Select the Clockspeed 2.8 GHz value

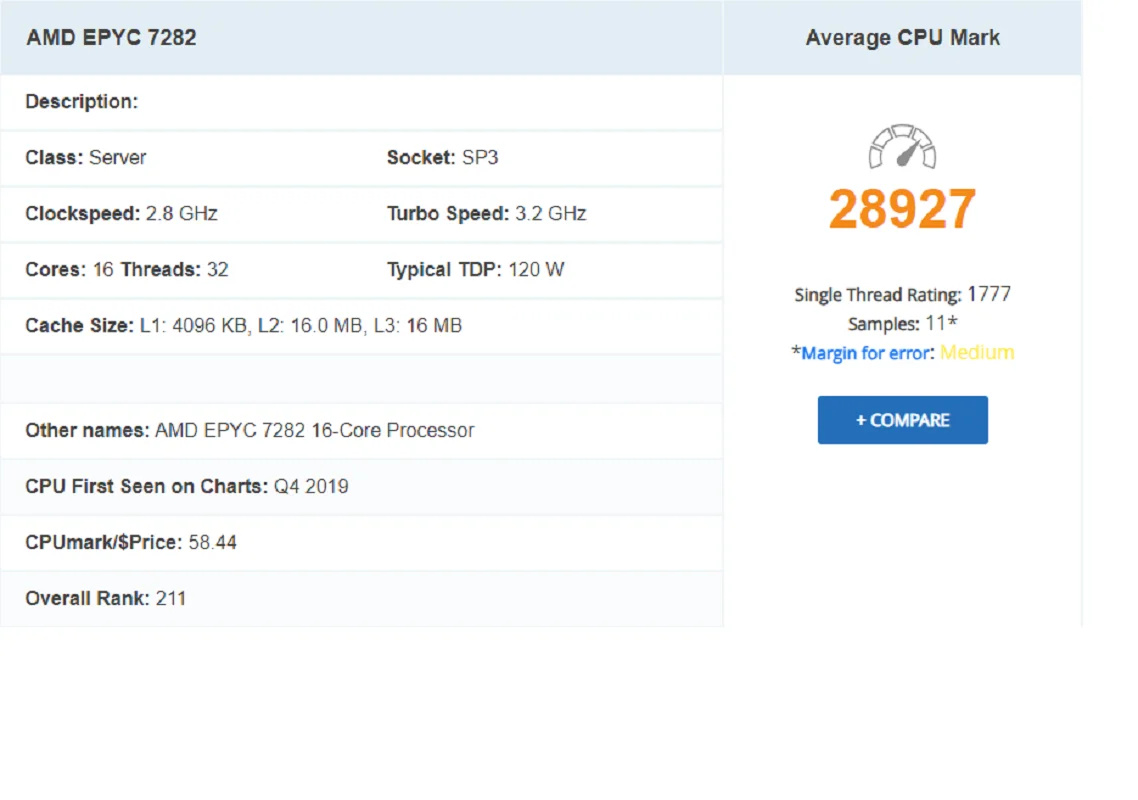(x=181, y=213)
